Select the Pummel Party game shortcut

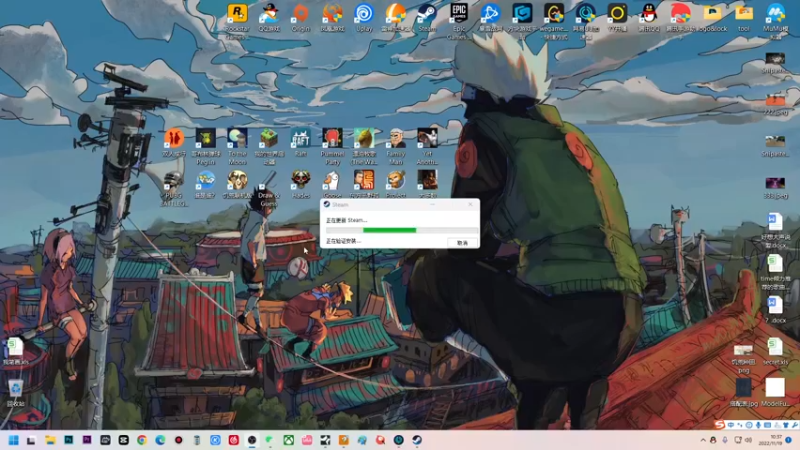332,146
